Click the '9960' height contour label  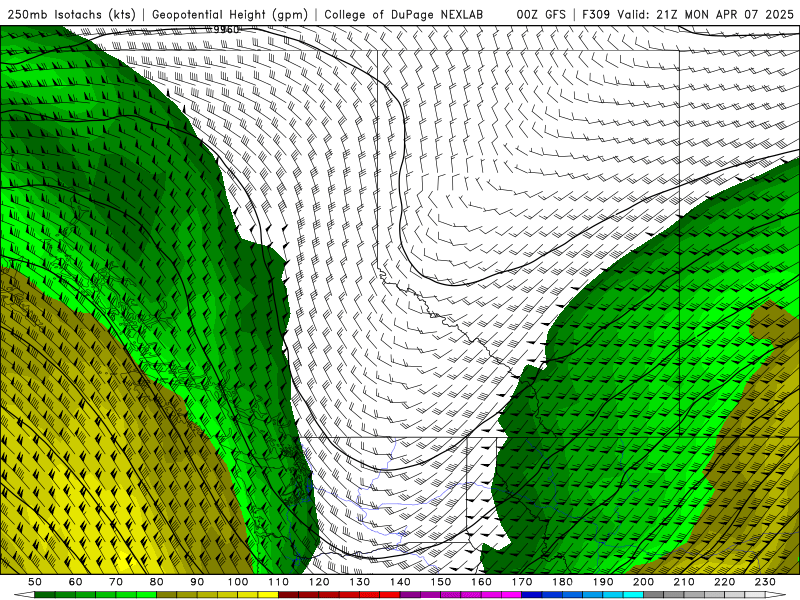pos(226,30)
